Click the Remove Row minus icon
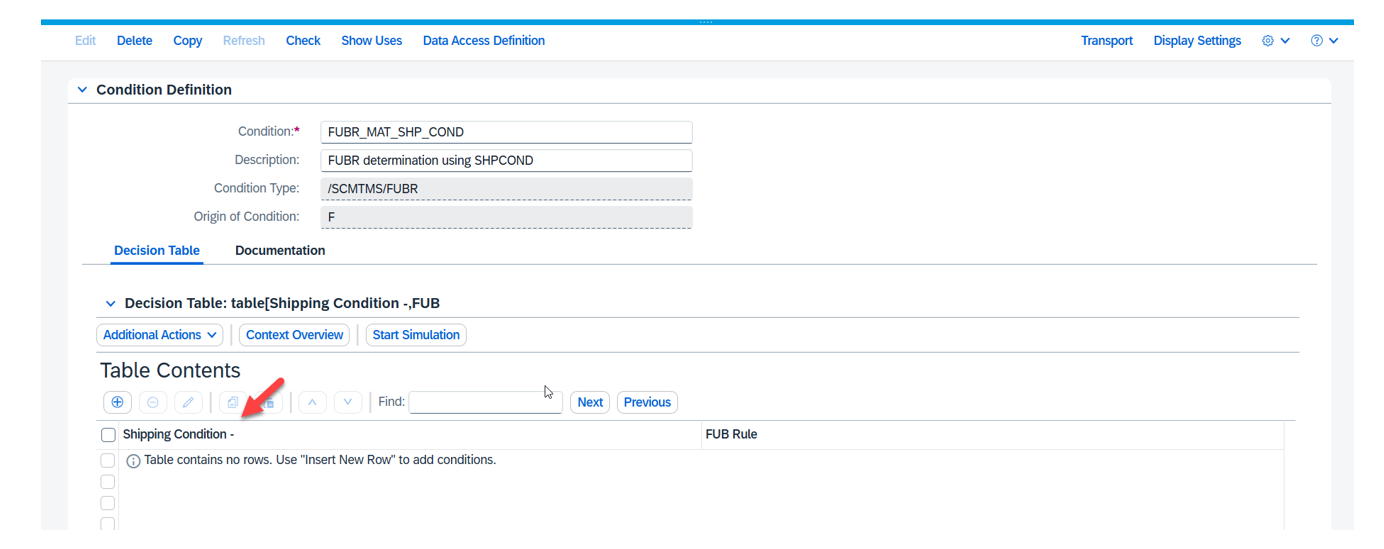The image size is (1384, 549). click(153, 402)
